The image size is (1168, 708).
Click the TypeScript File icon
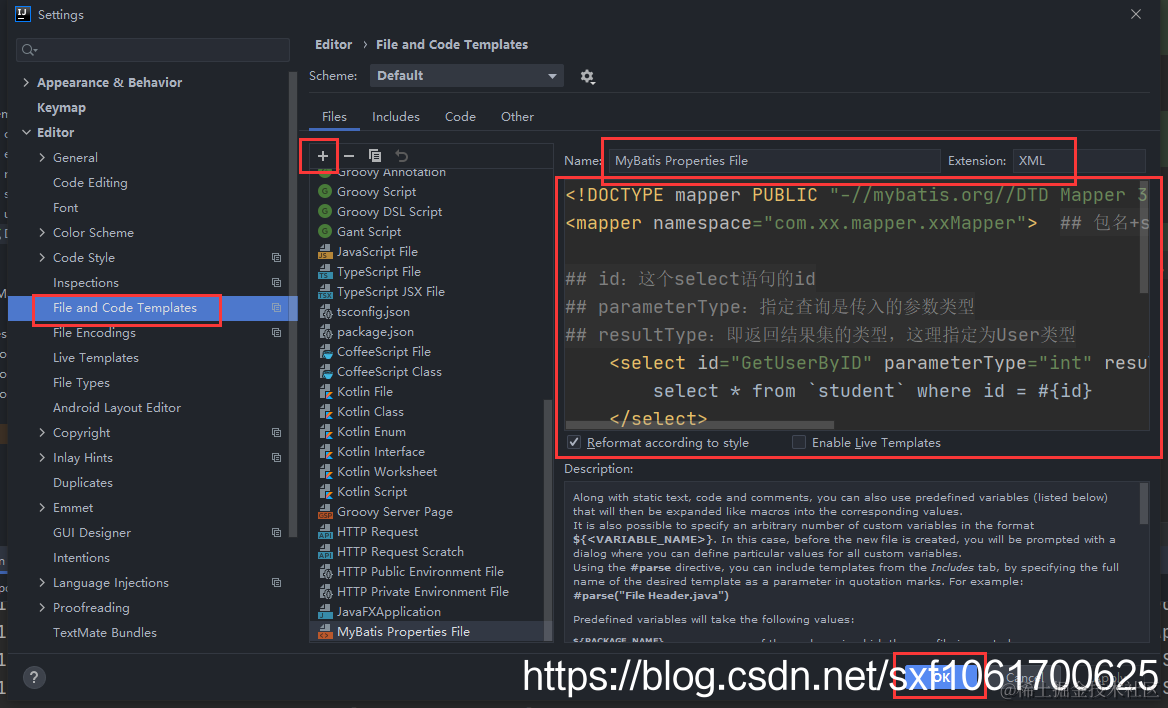click(325, 272)
